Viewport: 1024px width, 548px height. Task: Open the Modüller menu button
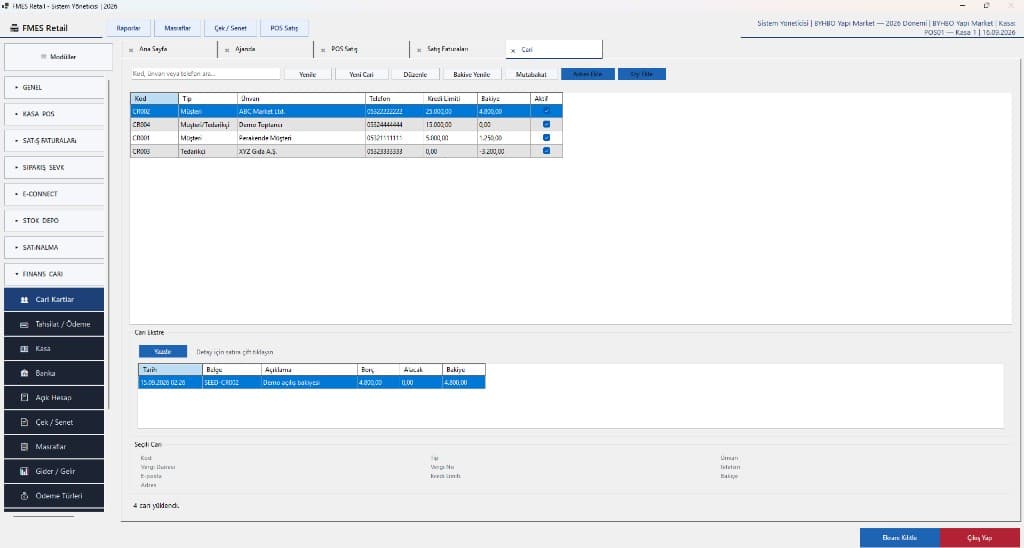59,57
